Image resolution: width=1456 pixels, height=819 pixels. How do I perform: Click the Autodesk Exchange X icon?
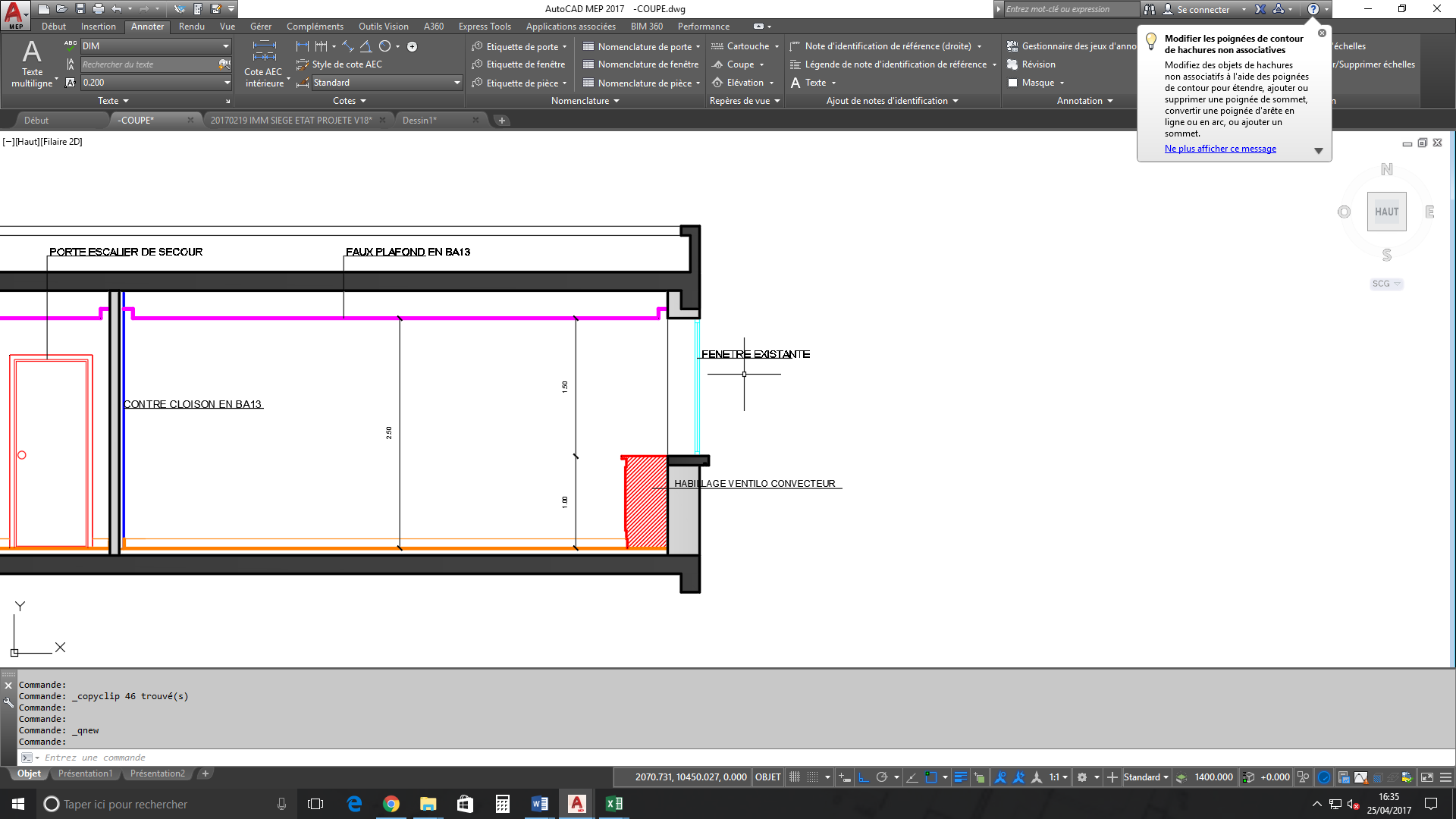1260,9
